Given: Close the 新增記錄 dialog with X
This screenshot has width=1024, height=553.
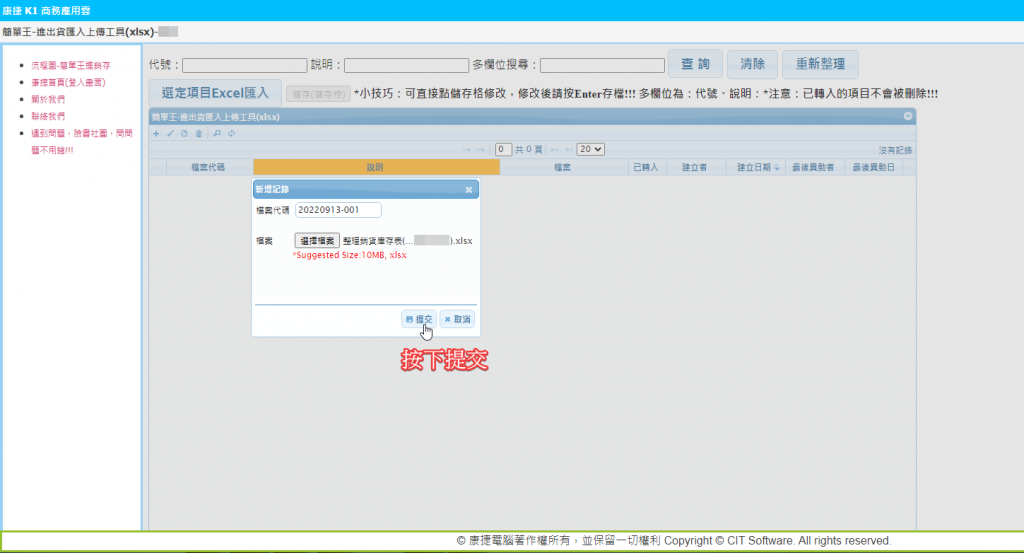Looking at the screenshot, I should point(469,189).
